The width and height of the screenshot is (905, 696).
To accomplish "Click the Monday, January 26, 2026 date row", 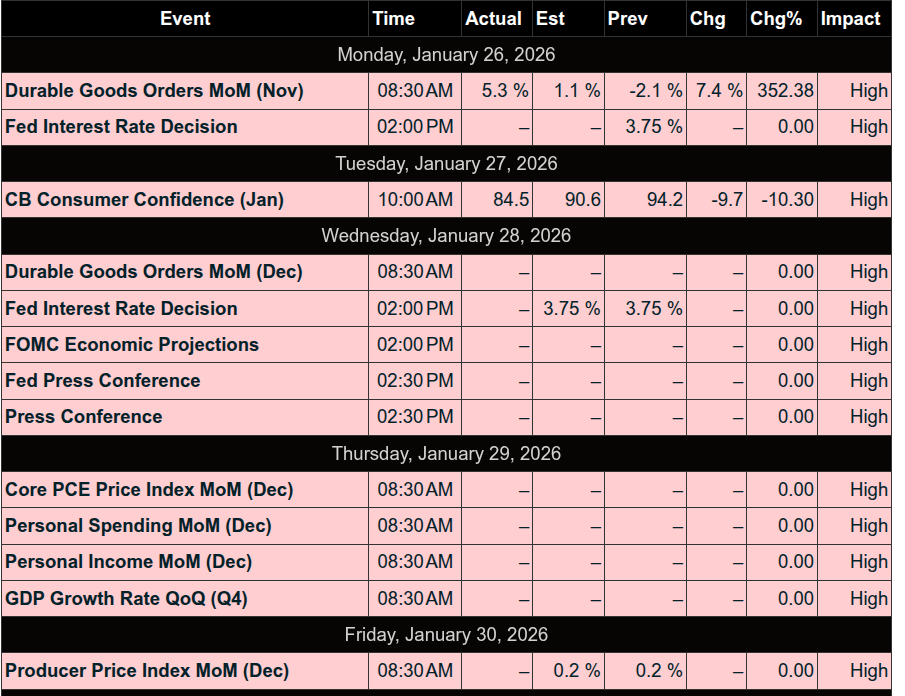I will 446,55.
